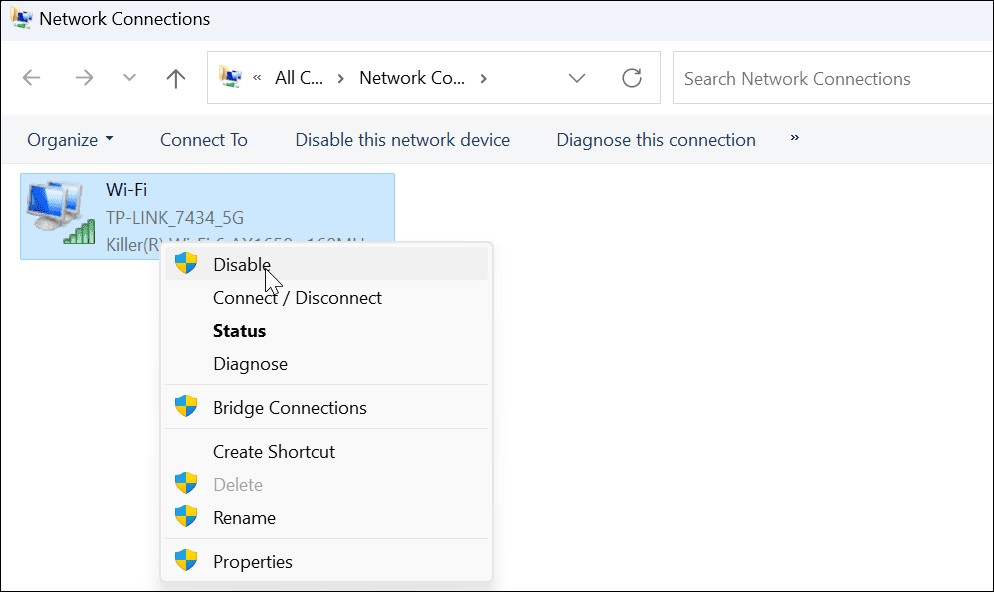Click the back navigation arrow

(x=31, y=77)
